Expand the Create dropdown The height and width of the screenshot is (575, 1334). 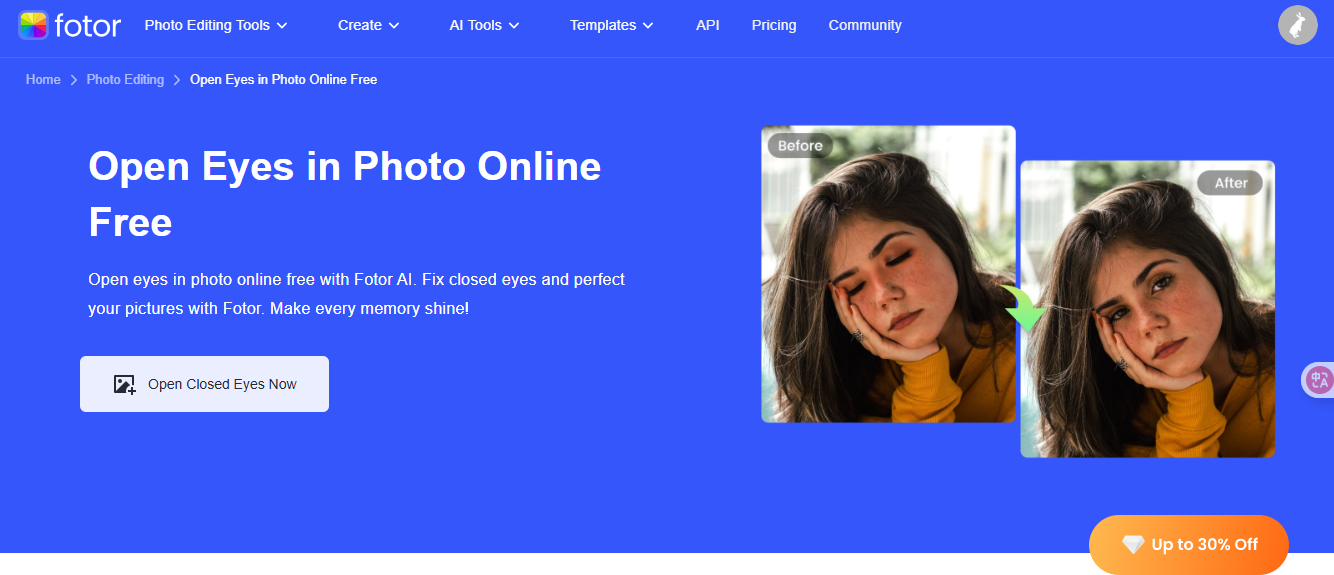[368, 25]
